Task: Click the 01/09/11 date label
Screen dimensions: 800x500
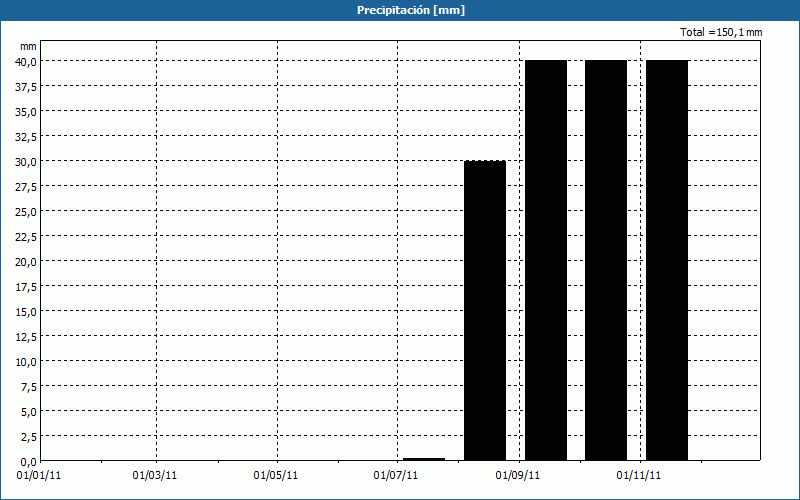Action: pos(517,476)
